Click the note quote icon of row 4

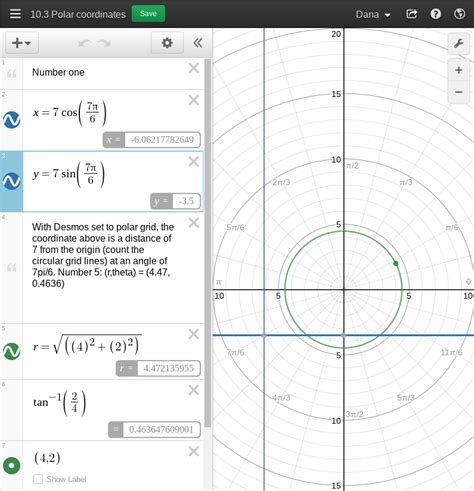(x=12, y=267)
